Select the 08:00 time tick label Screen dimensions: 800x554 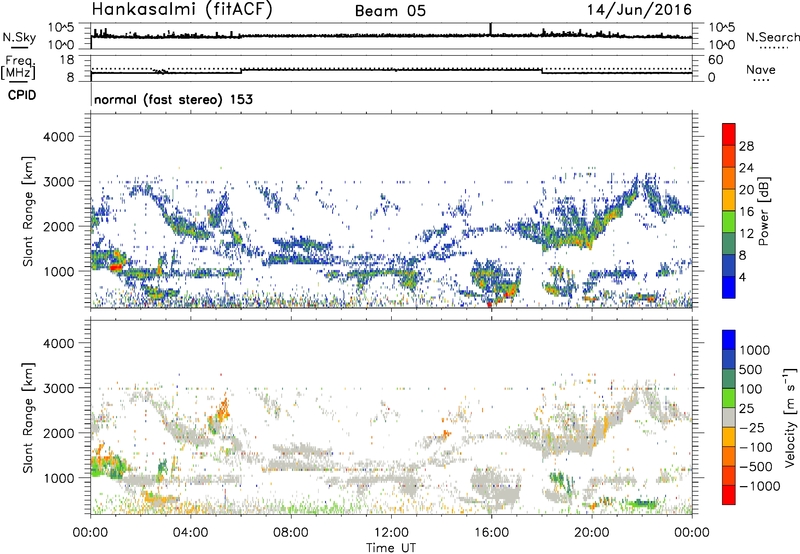click(291, 533)
